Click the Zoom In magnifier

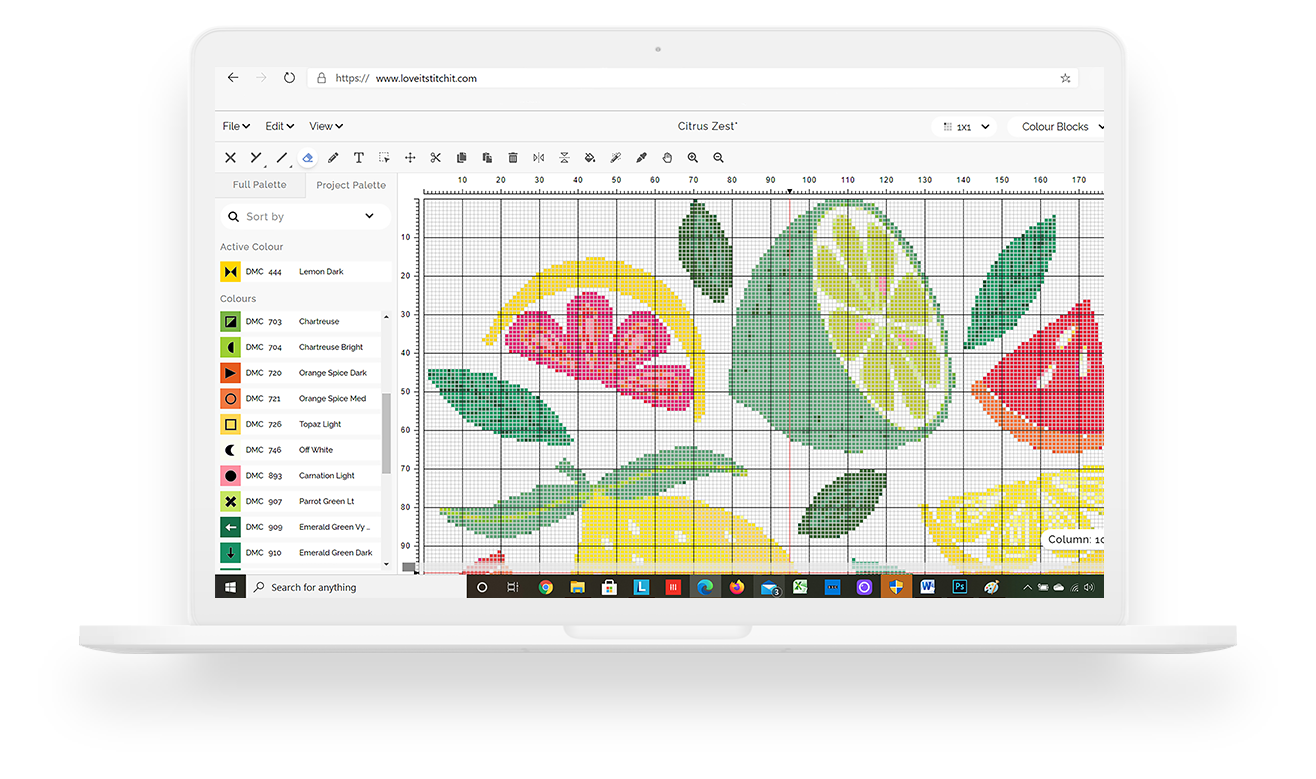[693, 158]
